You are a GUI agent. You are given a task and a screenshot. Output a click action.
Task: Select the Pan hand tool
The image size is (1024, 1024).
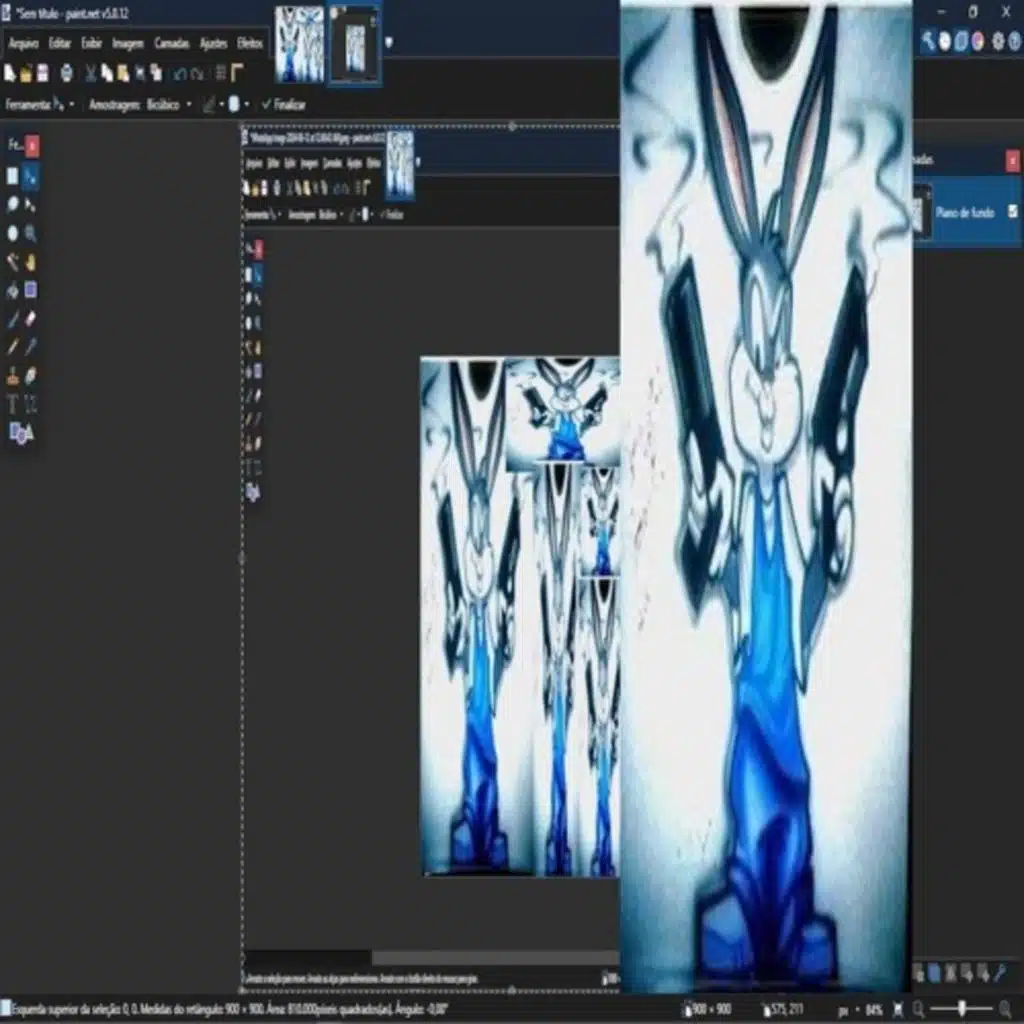(31, 262)
